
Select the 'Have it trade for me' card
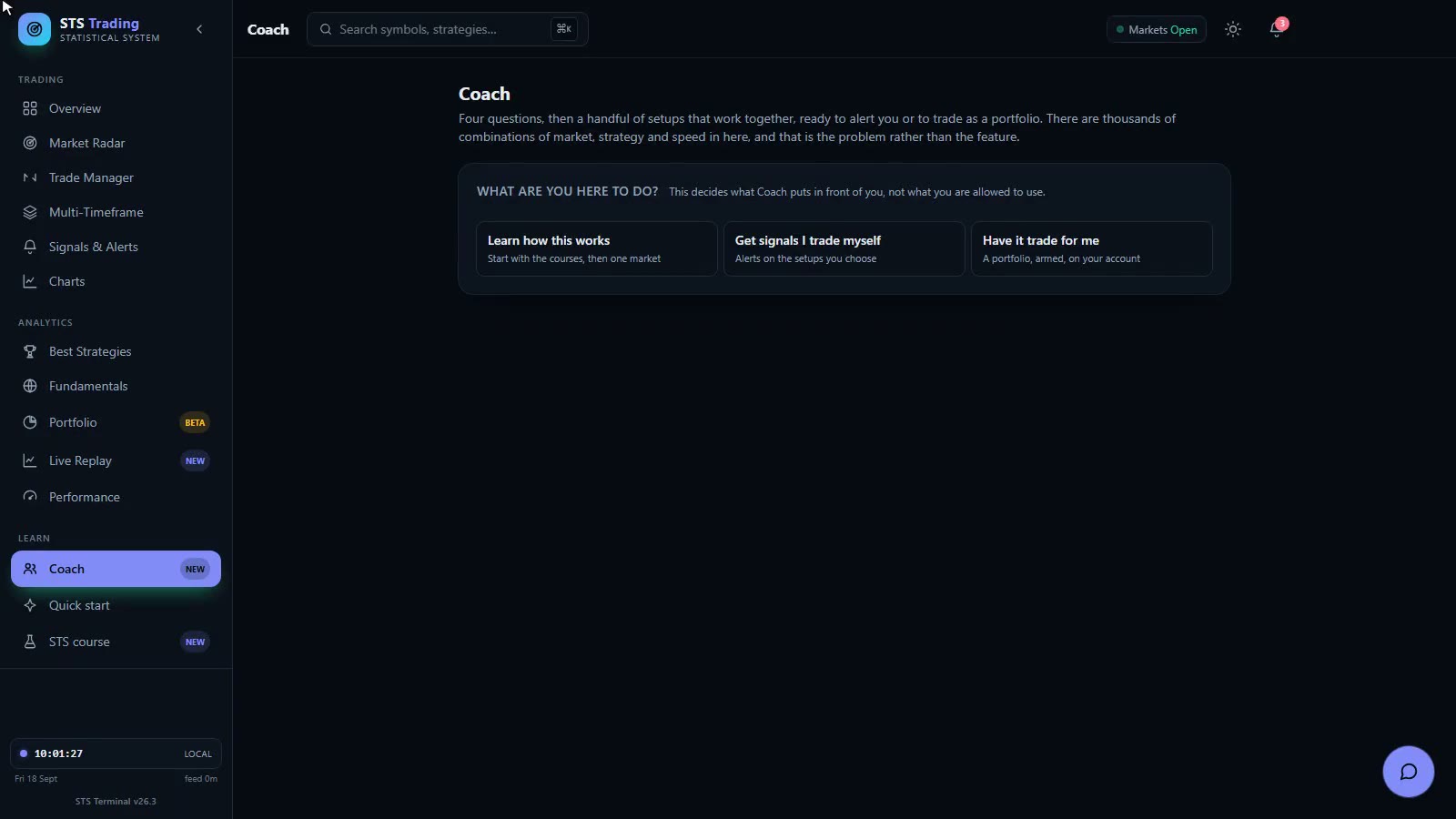tap(1092, 248)
